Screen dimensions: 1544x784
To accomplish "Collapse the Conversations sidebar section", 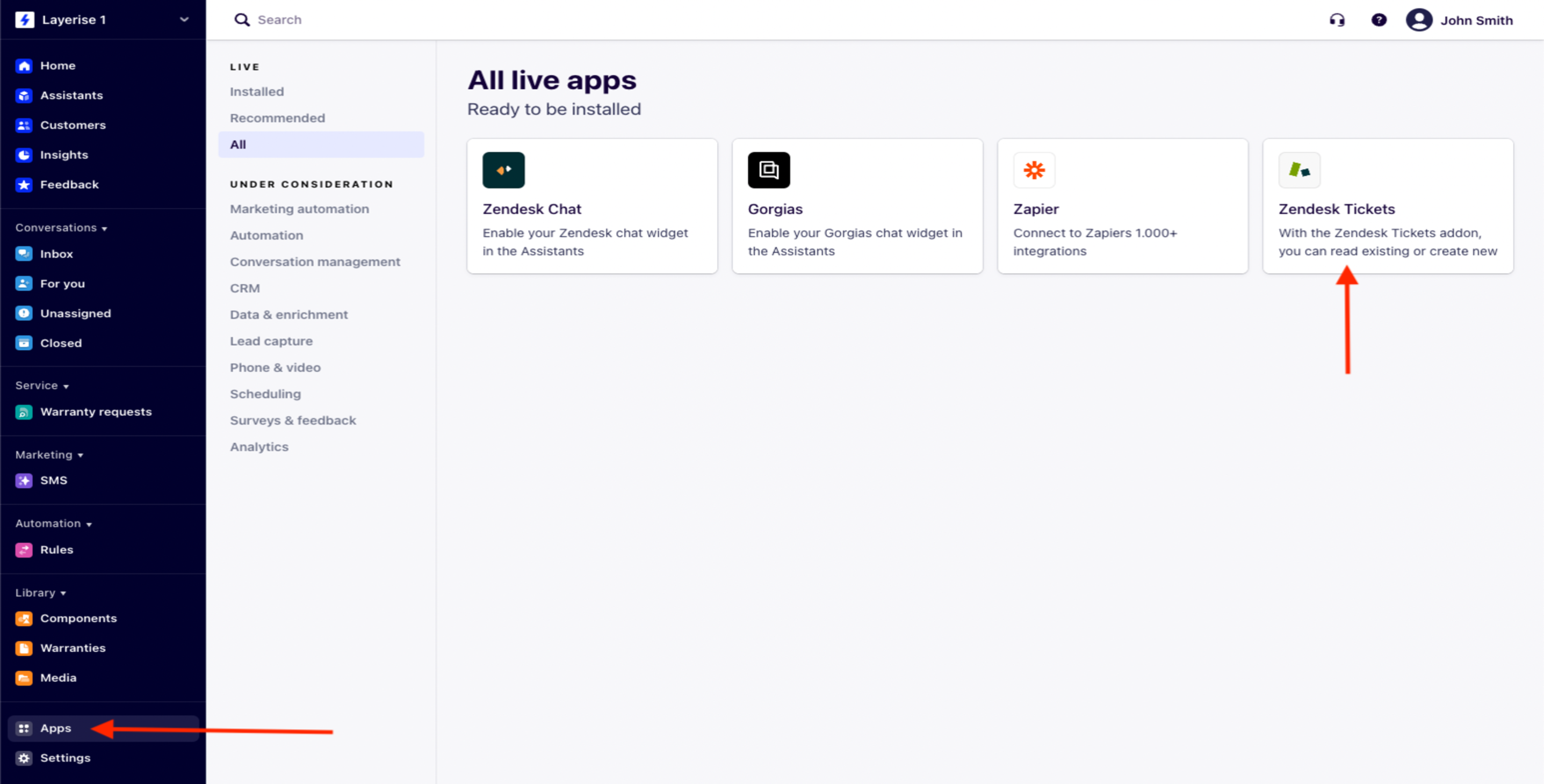I will pyautogui.click(x=61, y=228).
